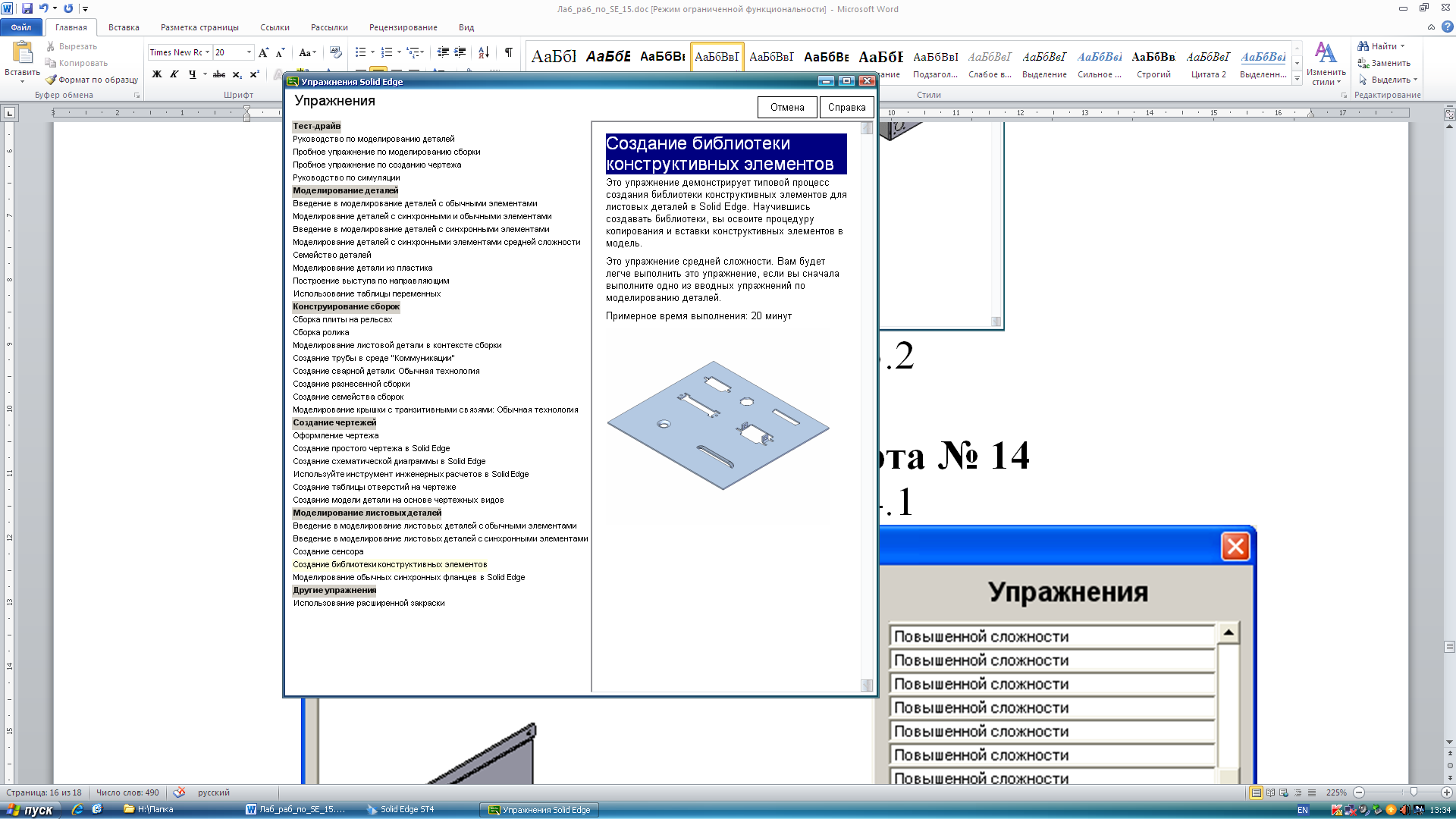This screenshot has width=1456, height=819.
Task: Select Full Screen Reading view icon
Action: tap(1270, 792)
